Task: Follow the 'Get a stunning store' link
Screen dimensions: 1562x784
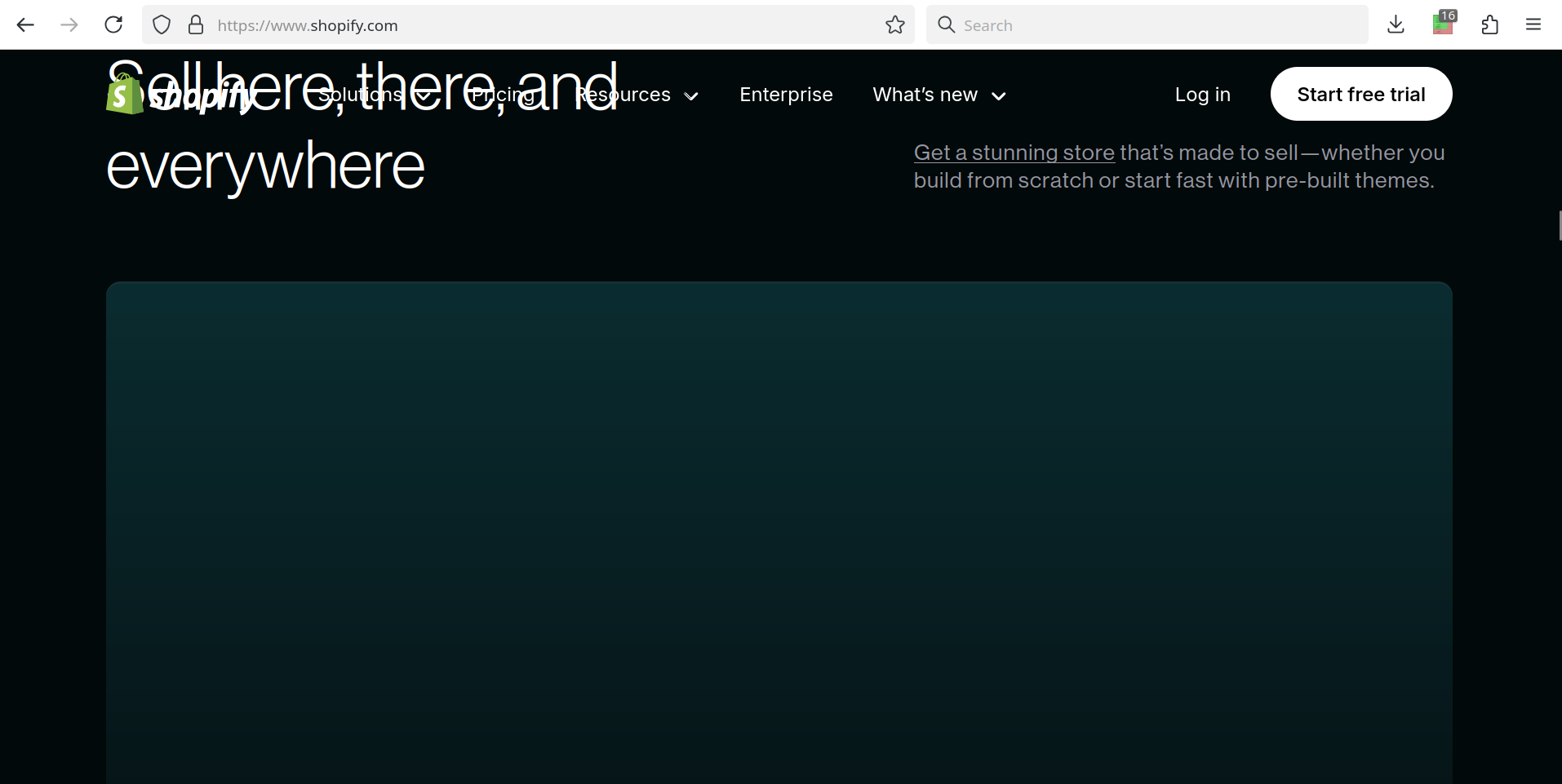Action: click(x=1014, y=153)
